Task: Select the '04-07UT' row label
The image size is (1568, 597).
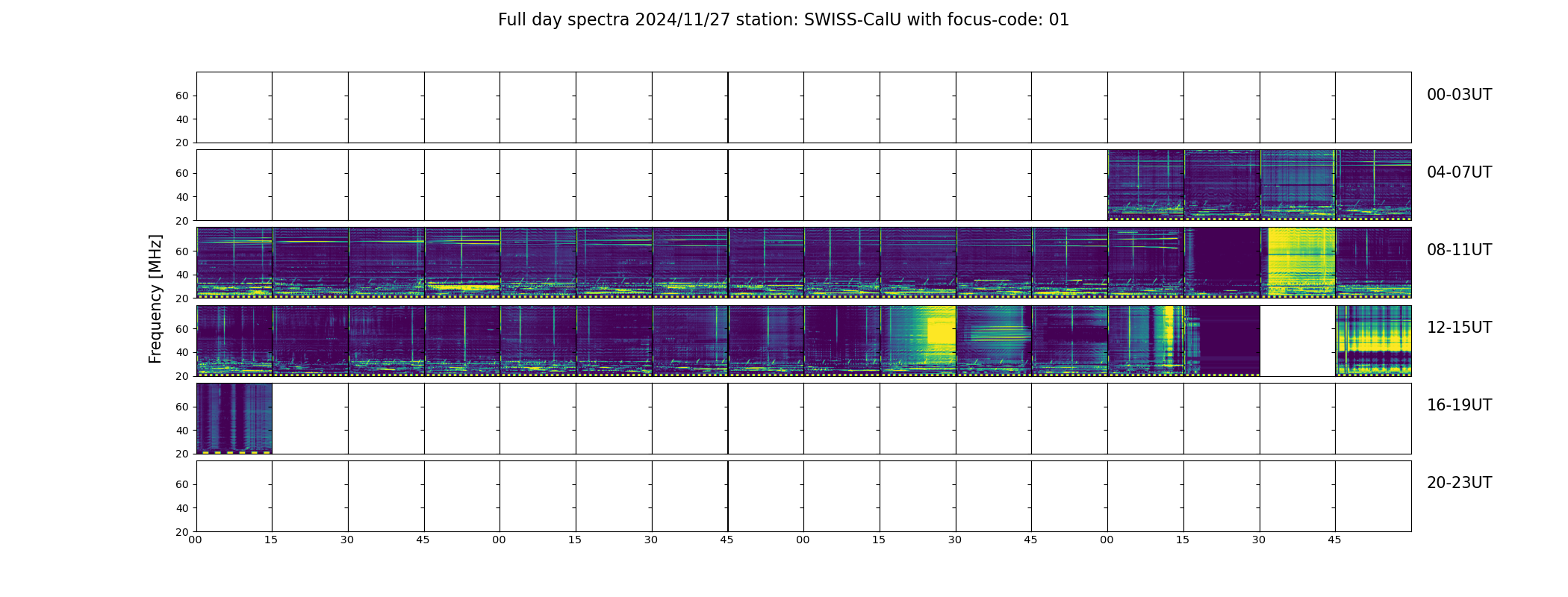Action: click(x=1459, y=172)
